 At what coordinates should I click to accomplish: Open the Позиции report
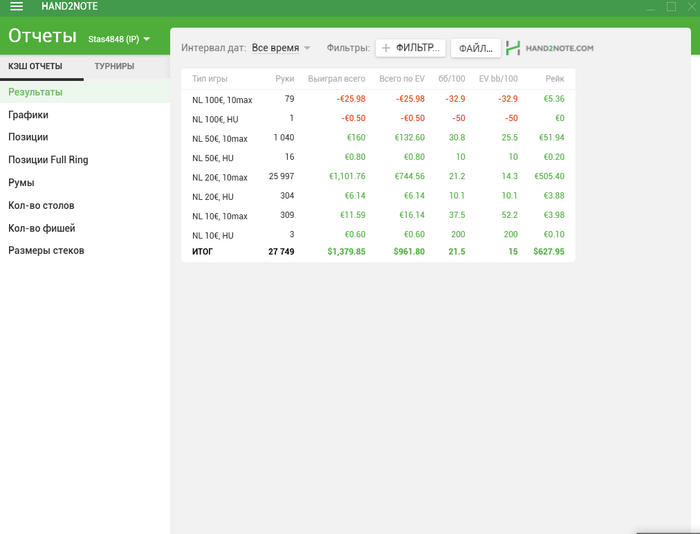[x=28, y=137]
